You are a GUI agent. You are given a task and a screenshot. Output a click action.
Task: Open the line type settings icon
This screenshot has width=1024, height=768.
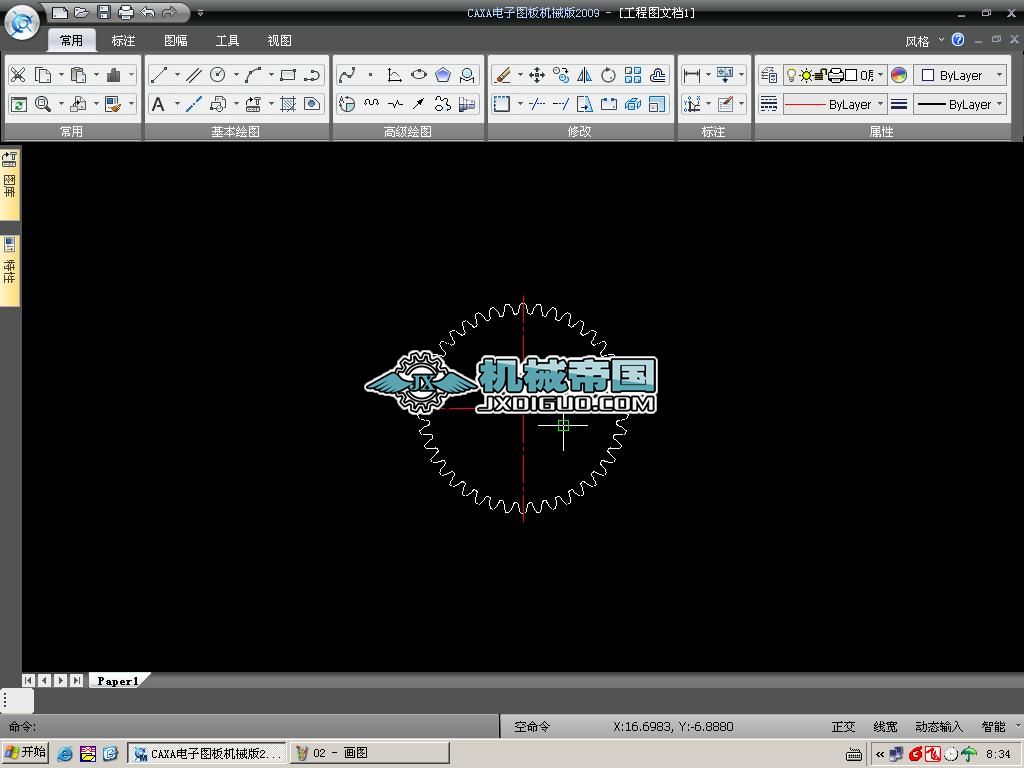[x=769, y=104]
